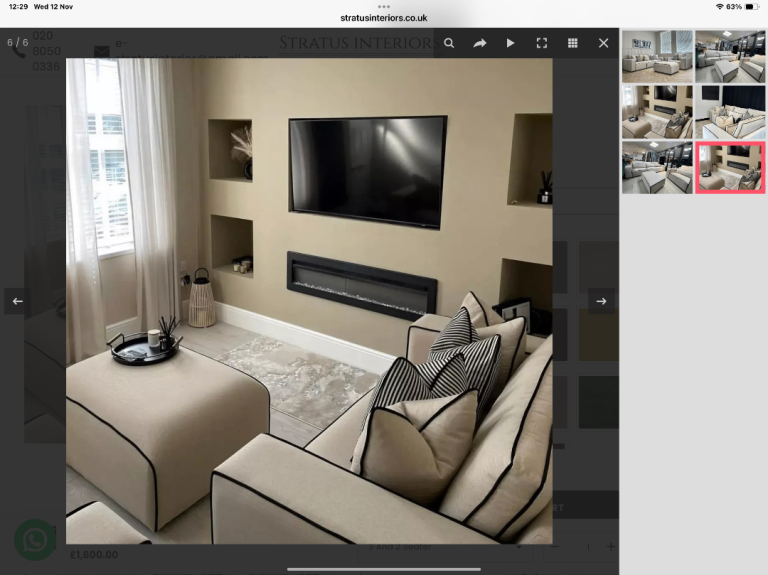Close the image lightbox
The image size is (768, 575).
[603, 43]
